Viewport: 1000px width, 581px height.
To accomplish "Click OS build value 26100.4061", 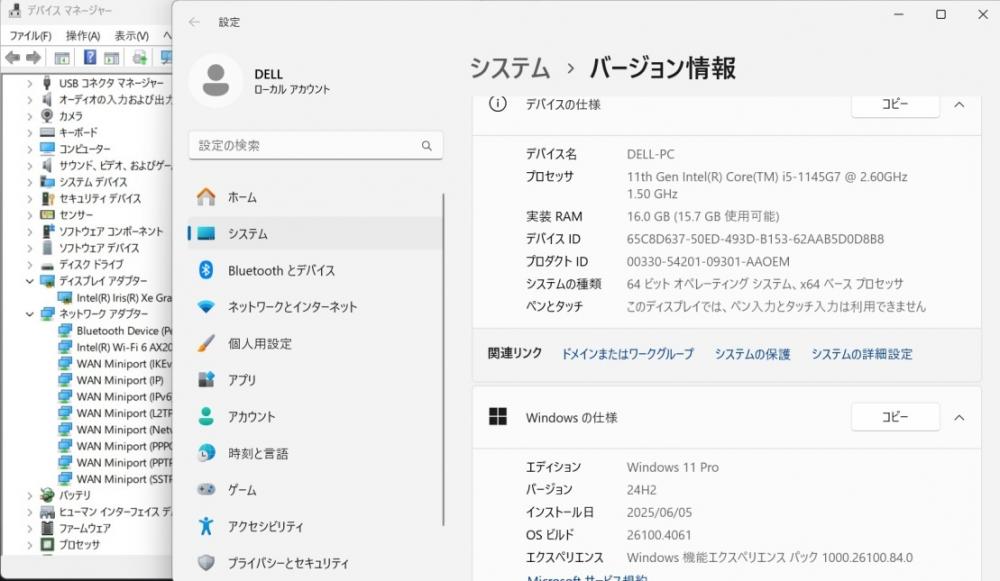I will click(x=659, y=535).
